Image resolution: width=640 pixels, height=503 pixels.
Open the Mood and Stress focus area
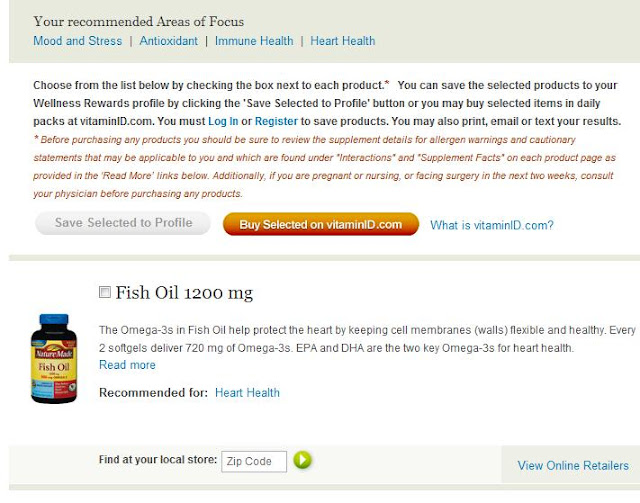pos(73,41)
